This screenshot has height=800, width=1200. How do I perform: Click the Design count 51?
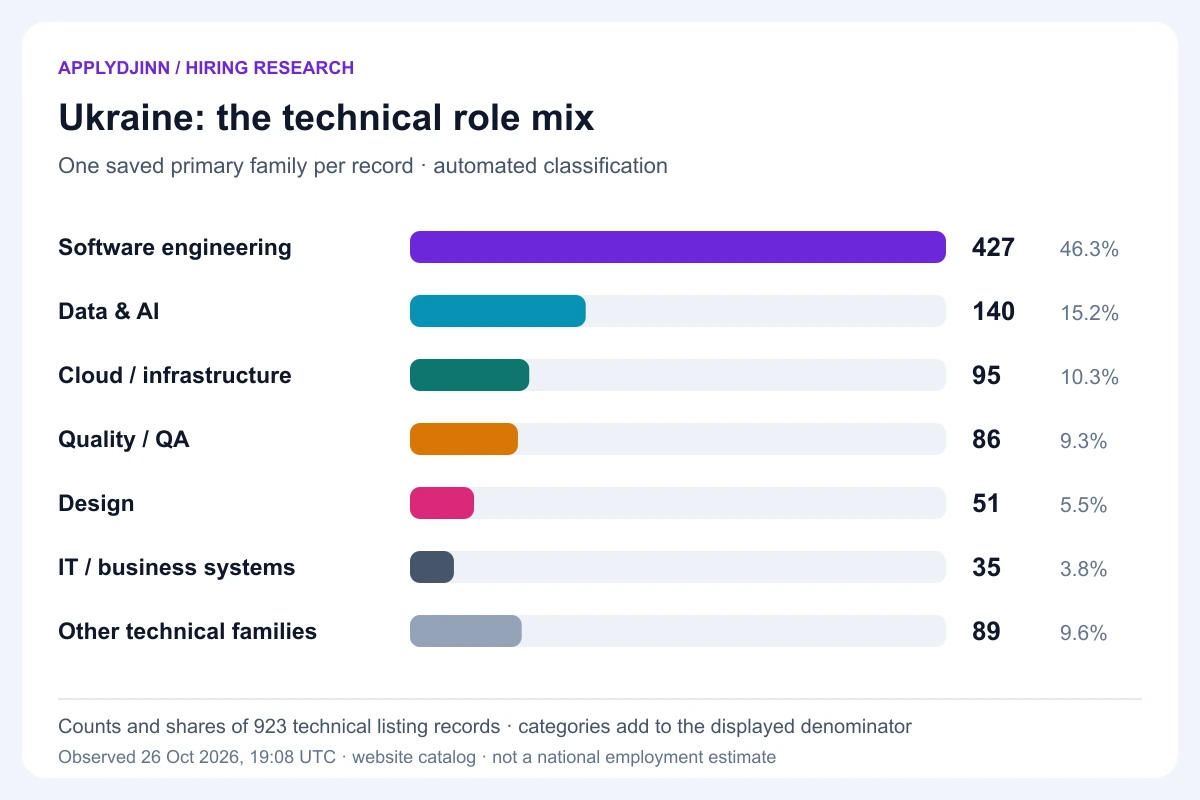tap(986, 503)
